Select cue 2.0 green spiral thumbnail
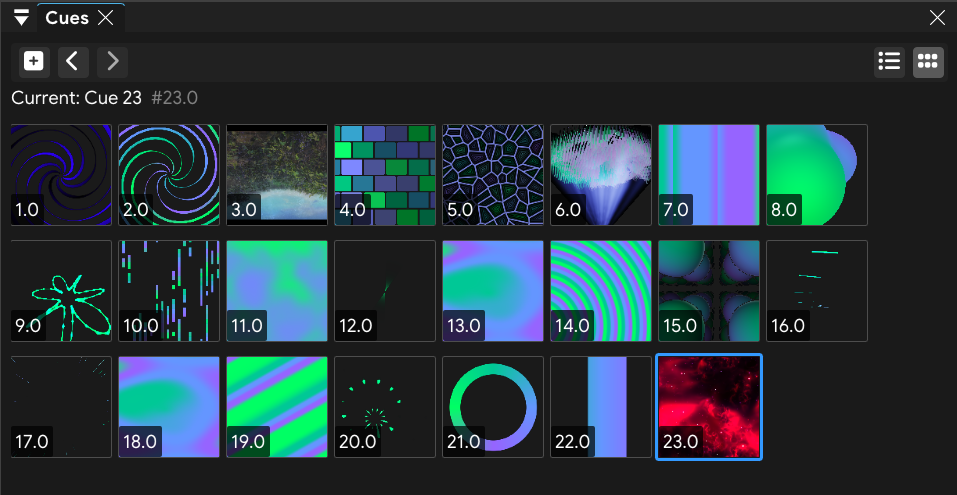957x495 pixels. coord(169,175)
